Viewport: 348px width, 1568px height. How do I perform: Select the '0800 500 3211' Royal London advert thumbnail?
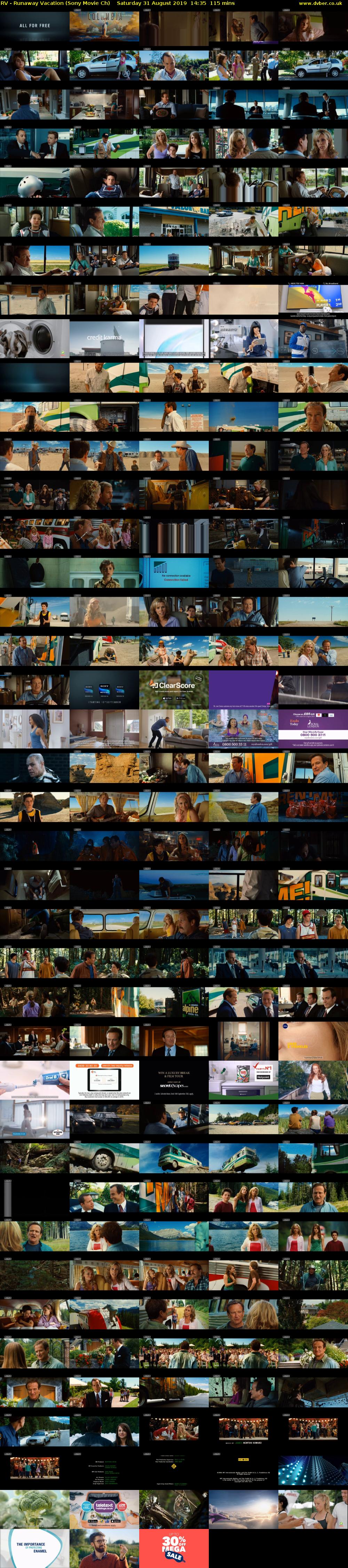click(313, 729)
